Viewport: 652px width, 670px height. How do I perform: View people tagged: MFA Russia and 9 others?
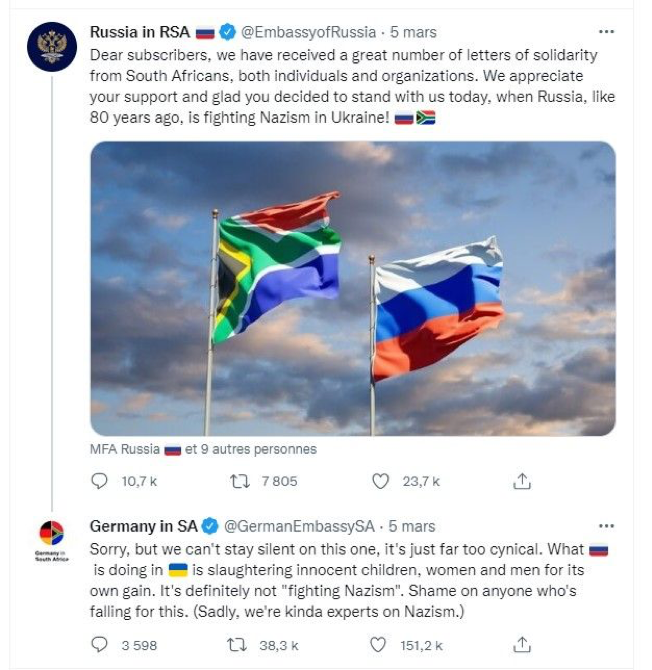(203, 450)
